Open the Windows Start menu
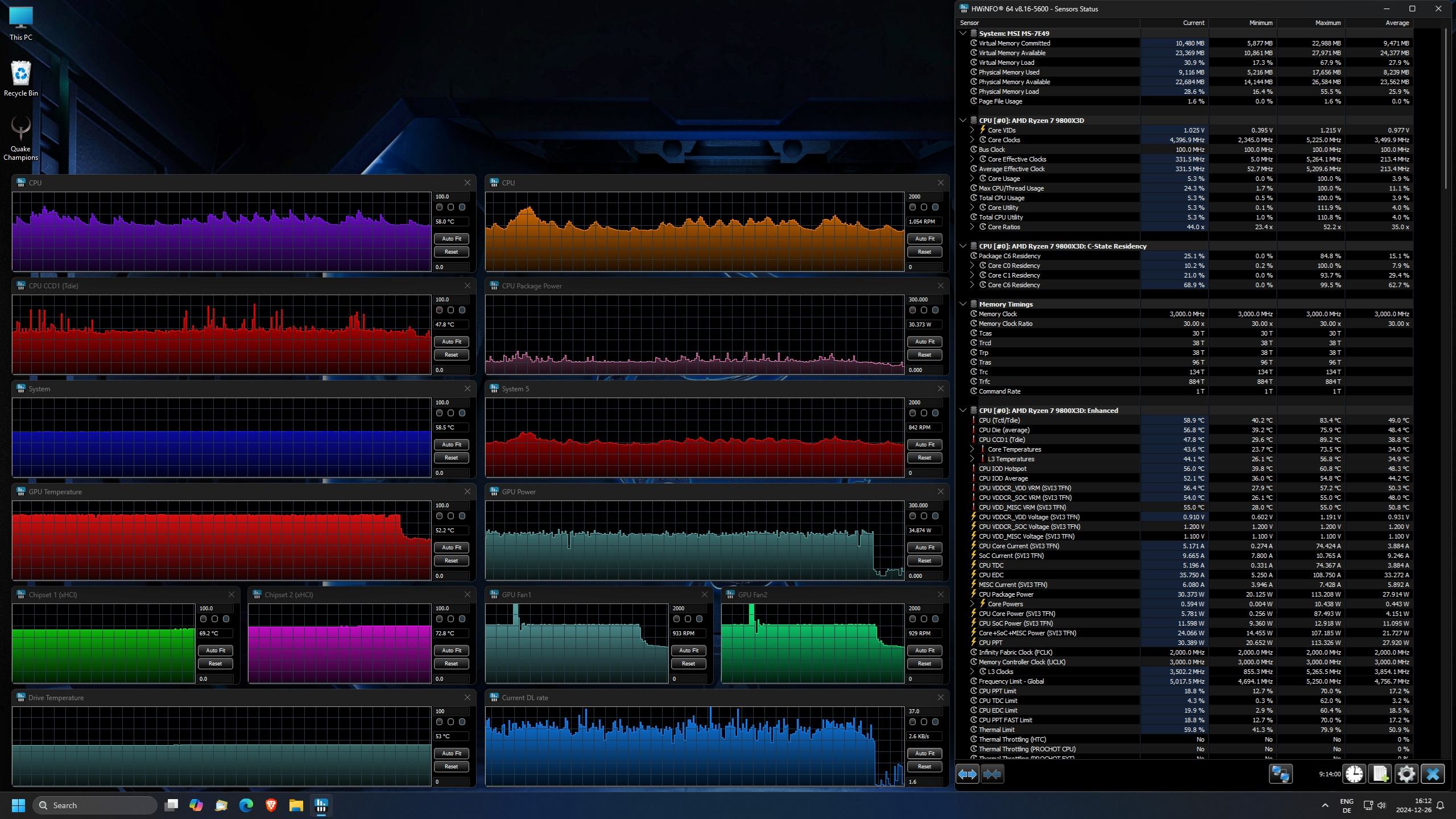1456x819 pixels. click(x=18, y=805)
